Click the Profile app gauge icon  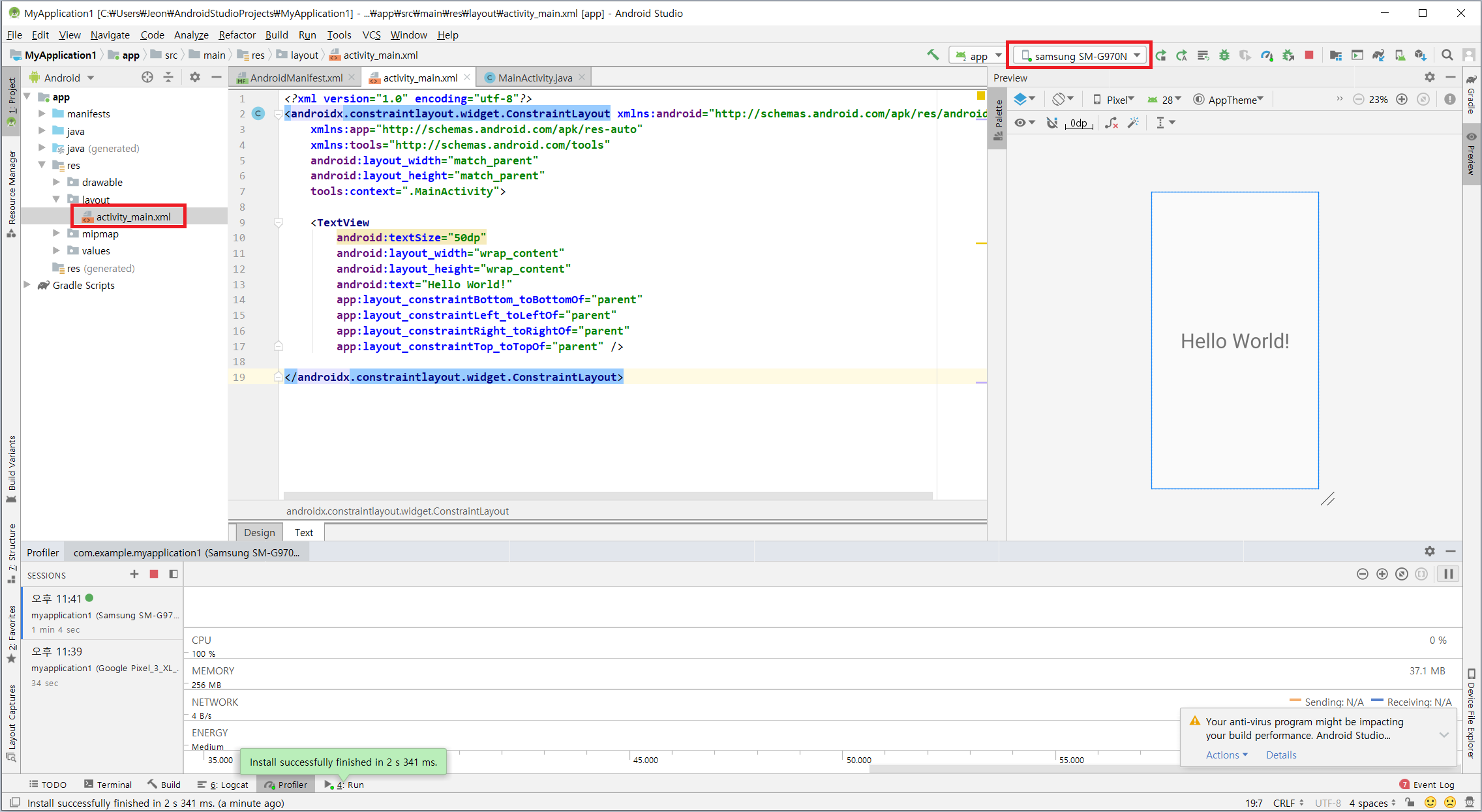click(x=1267, y=55)
